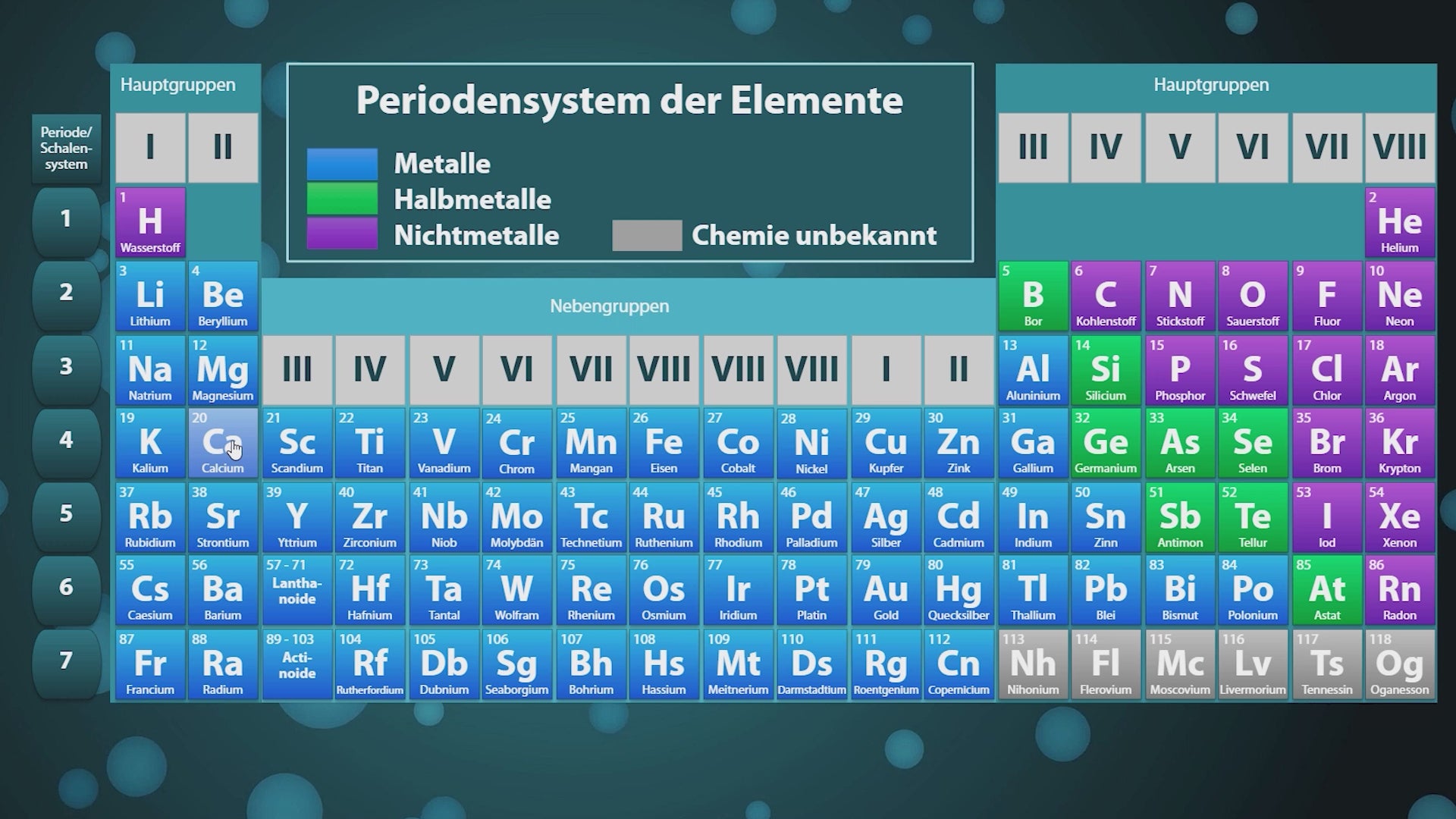Screen dimensions: 1456x819
Task: Open the Lanthanoide 57-71 tile
Action: tap(297, 591)
